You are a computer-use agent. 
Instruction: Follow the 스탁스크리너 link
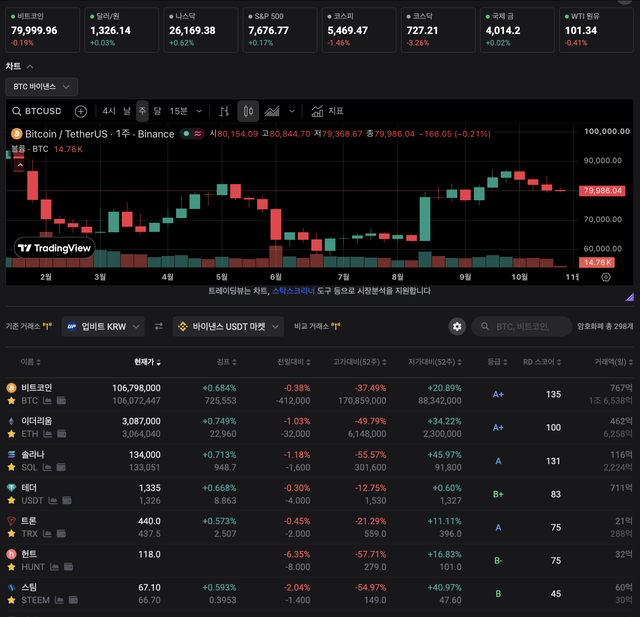click(x=293, y=291)
